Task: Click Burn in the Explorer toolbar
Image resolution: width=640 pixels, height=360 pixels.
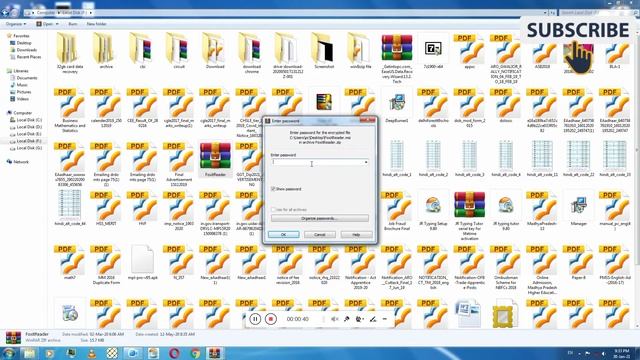Action: (73, 24)
